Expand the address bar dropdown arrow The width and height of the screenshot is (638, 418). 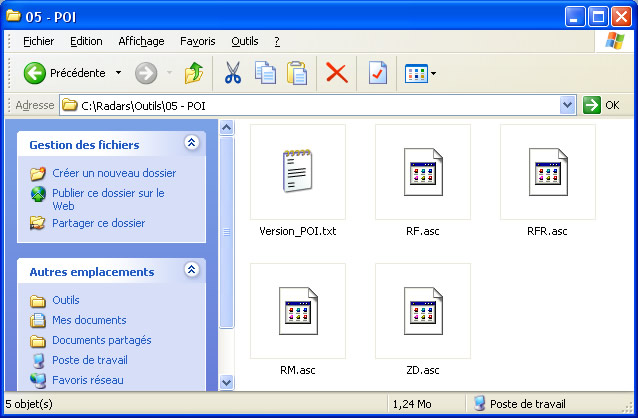[x=568, y=105]
